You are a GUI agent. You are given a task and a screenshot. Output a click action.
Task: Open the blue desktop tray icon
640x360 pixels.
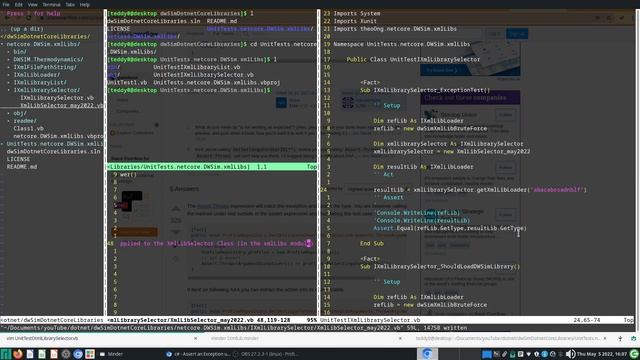pyautogui.click(x=487, y=354)
